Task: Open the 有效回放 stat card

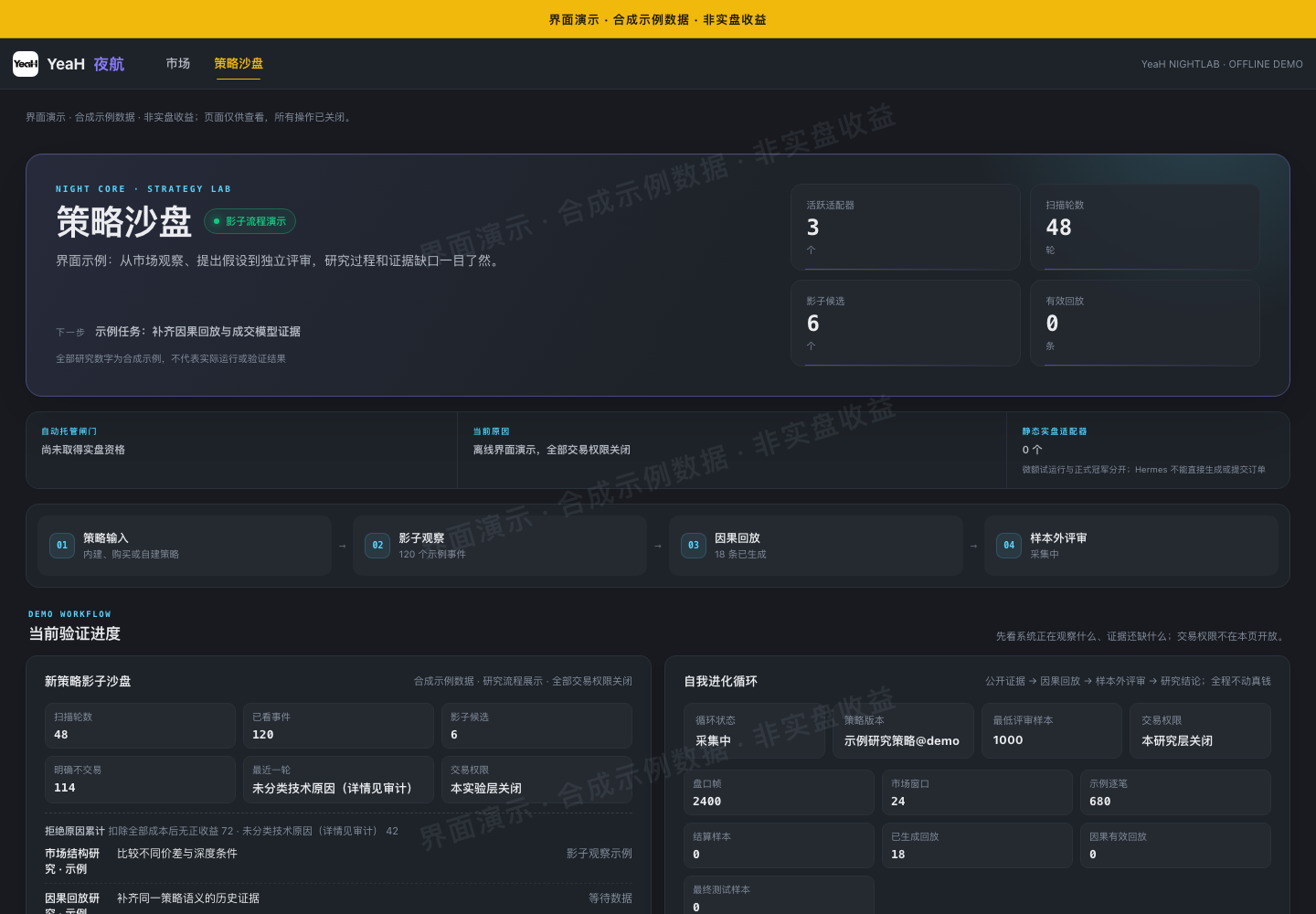Action: 1145,323
